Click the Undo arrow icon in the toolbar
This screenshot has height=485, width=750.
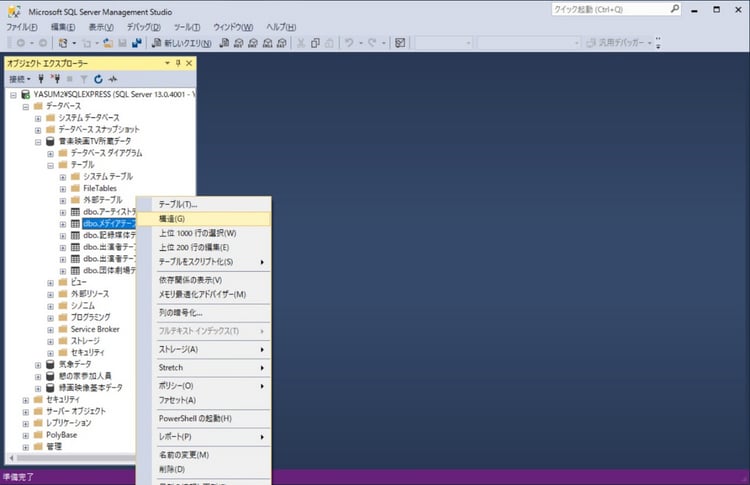349,43
